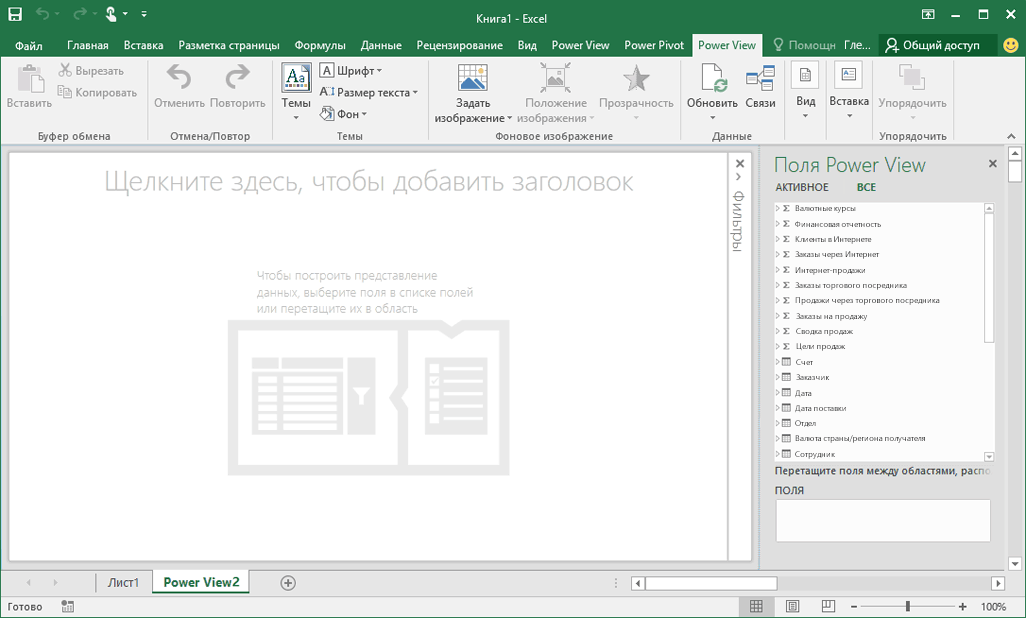Expand the Заказчик table node
This screenshot has width=1026, height=618.
(778, 377)
